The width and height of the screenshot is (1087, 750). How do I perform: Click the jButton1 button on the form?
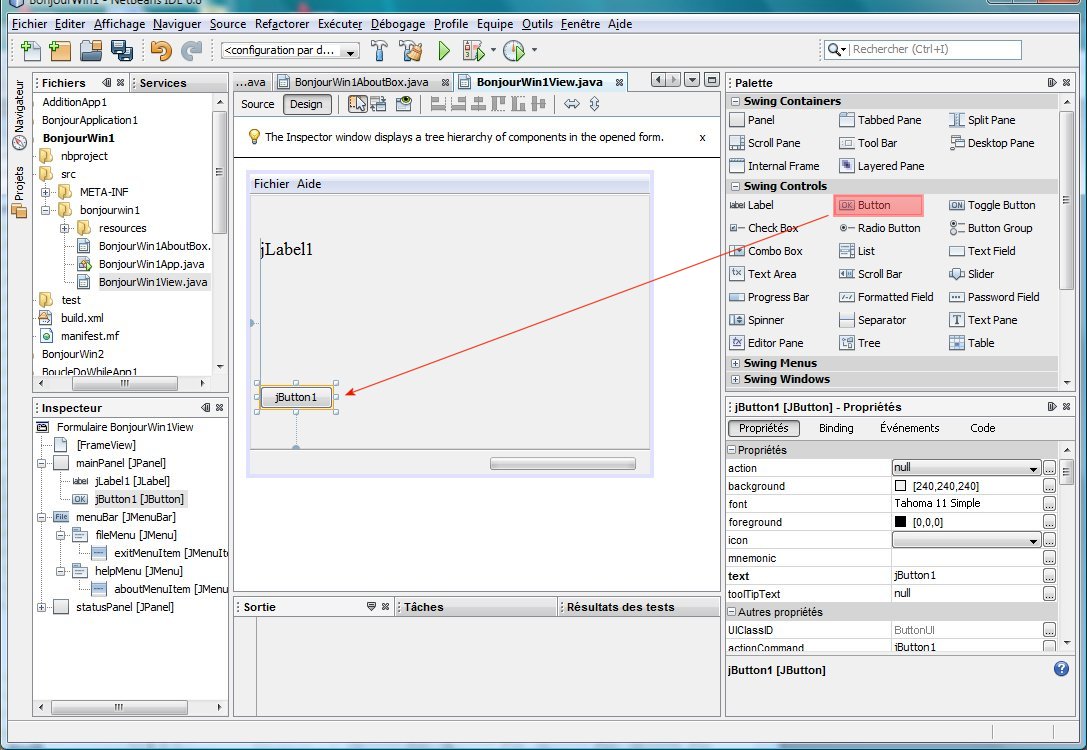pos(296,397)
